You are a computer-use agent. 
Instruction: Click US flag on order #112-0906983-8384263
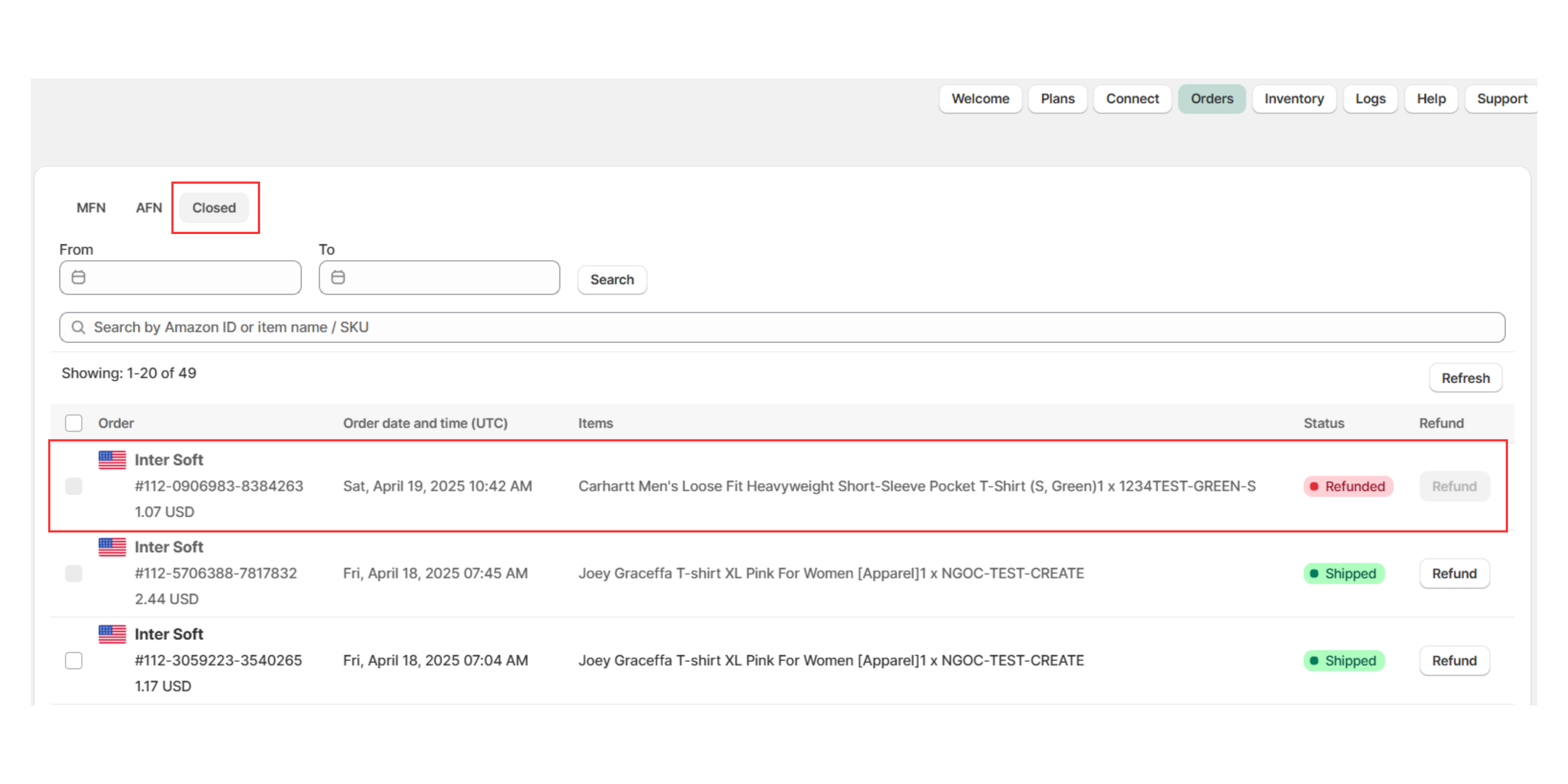point(112,460)
